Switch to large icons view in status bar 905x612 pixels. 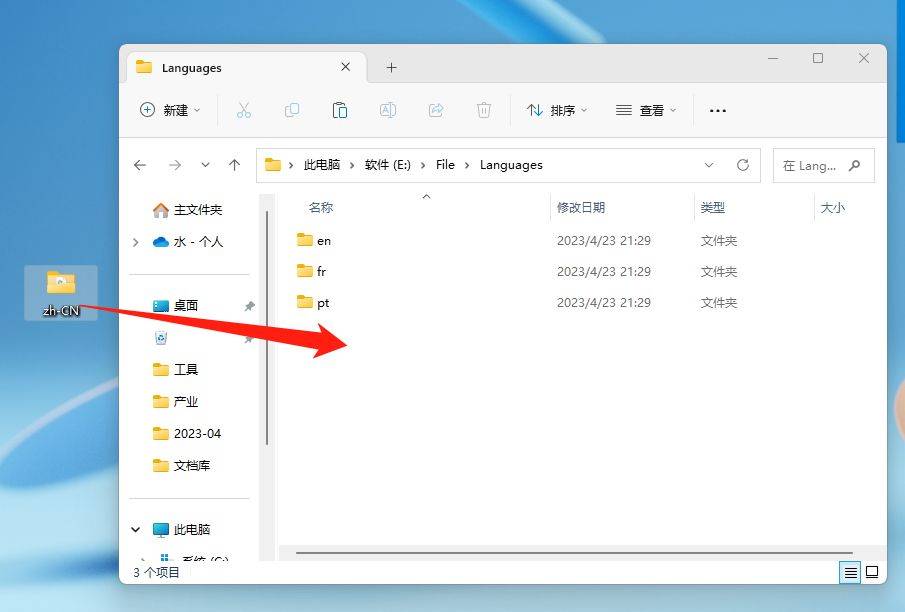(x=872, y=572)
